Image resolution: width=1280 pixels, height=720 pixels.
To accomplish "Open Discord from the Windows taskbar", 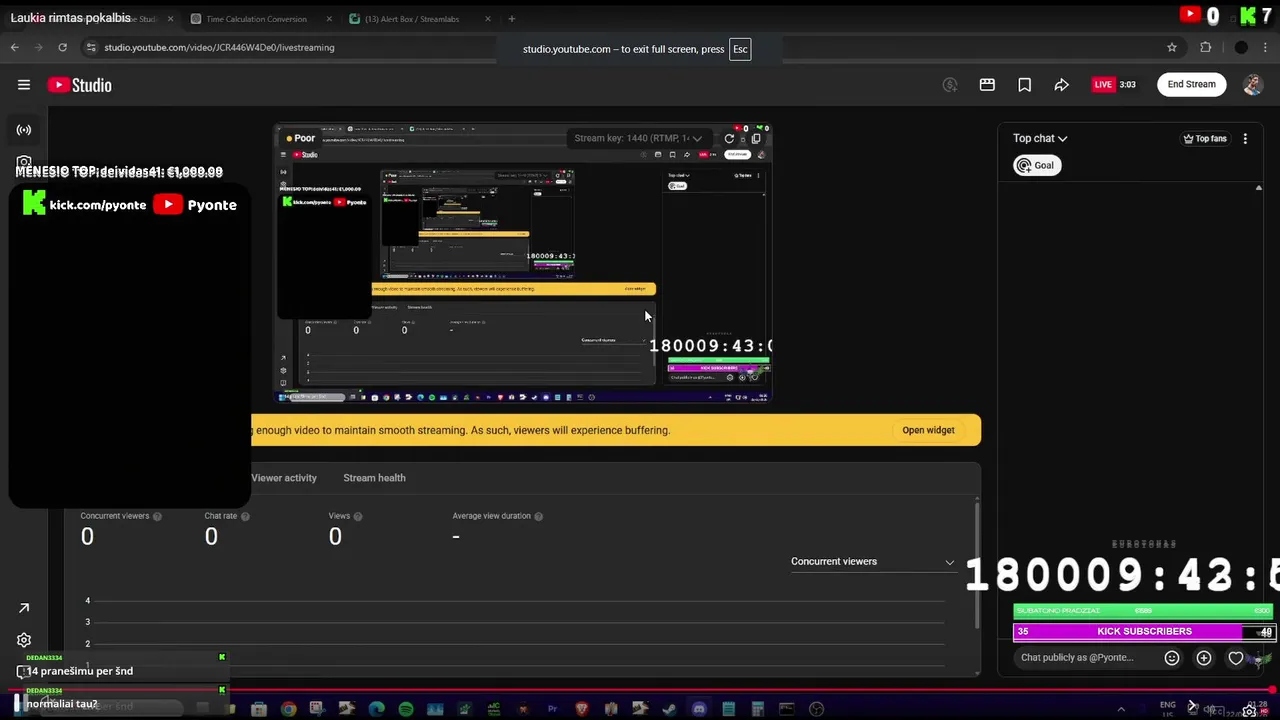I will (699, 709).
